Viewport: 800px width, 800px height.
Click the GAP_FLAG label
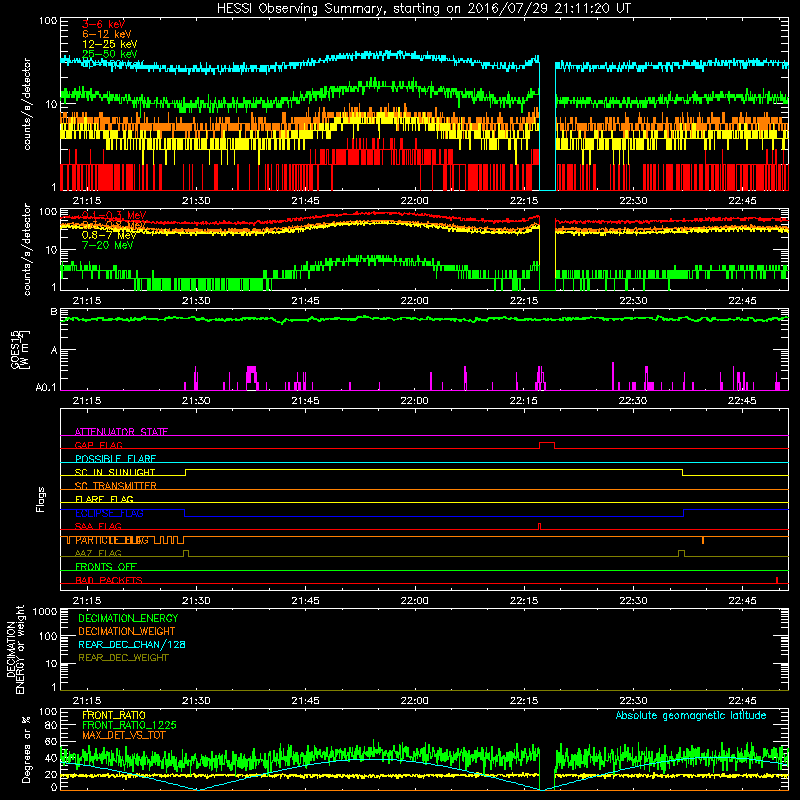(x=98, y=445)
